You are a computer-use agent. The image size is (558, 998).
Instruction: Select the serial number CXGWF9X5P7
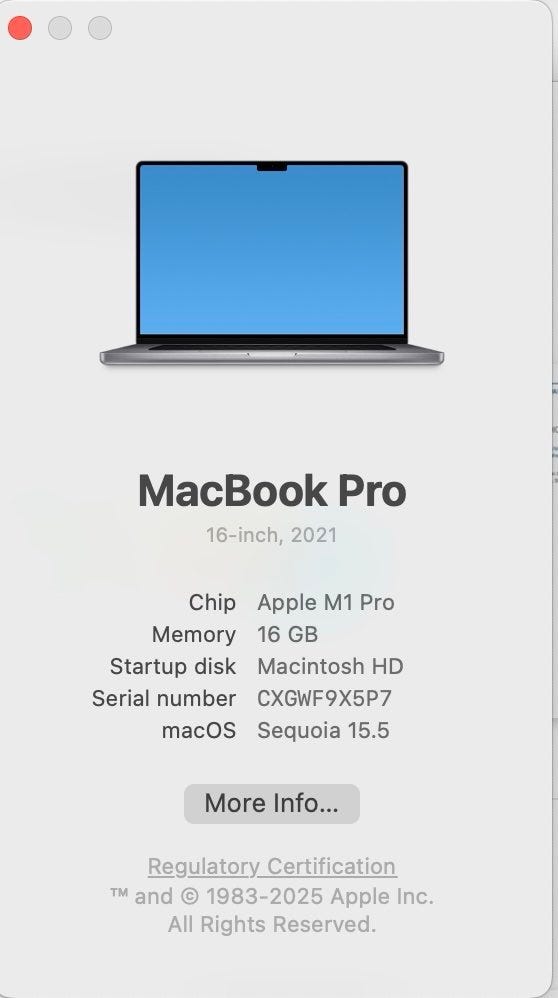(324, 698)
